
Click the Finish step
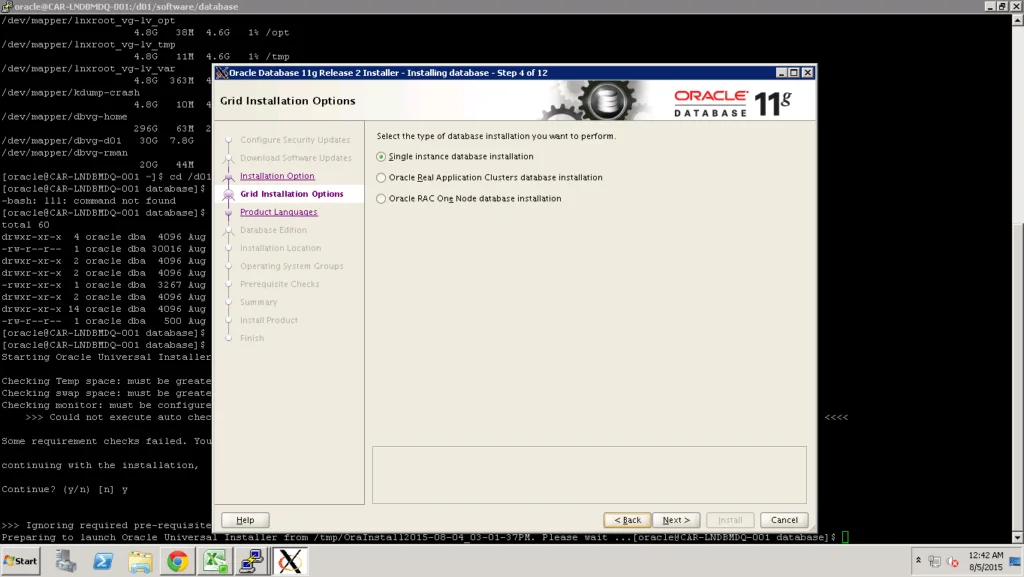pyautogui.click(x=251, y=338)
